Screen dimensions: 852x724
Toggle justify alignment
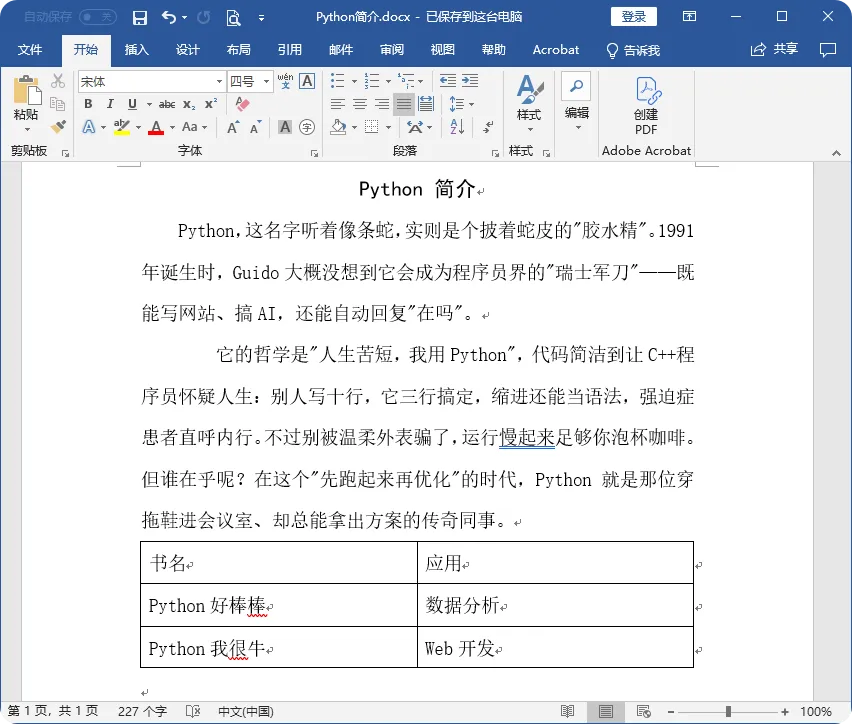pyautogui.click(x=404, y=104)
